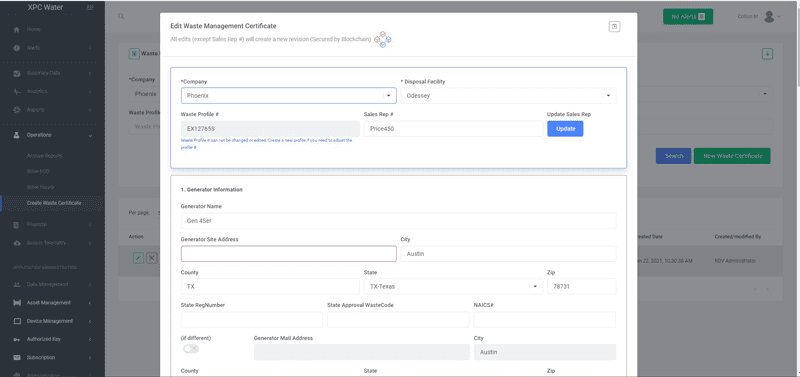Open the Disposal Facility dropdown

[x=608, y=95]
